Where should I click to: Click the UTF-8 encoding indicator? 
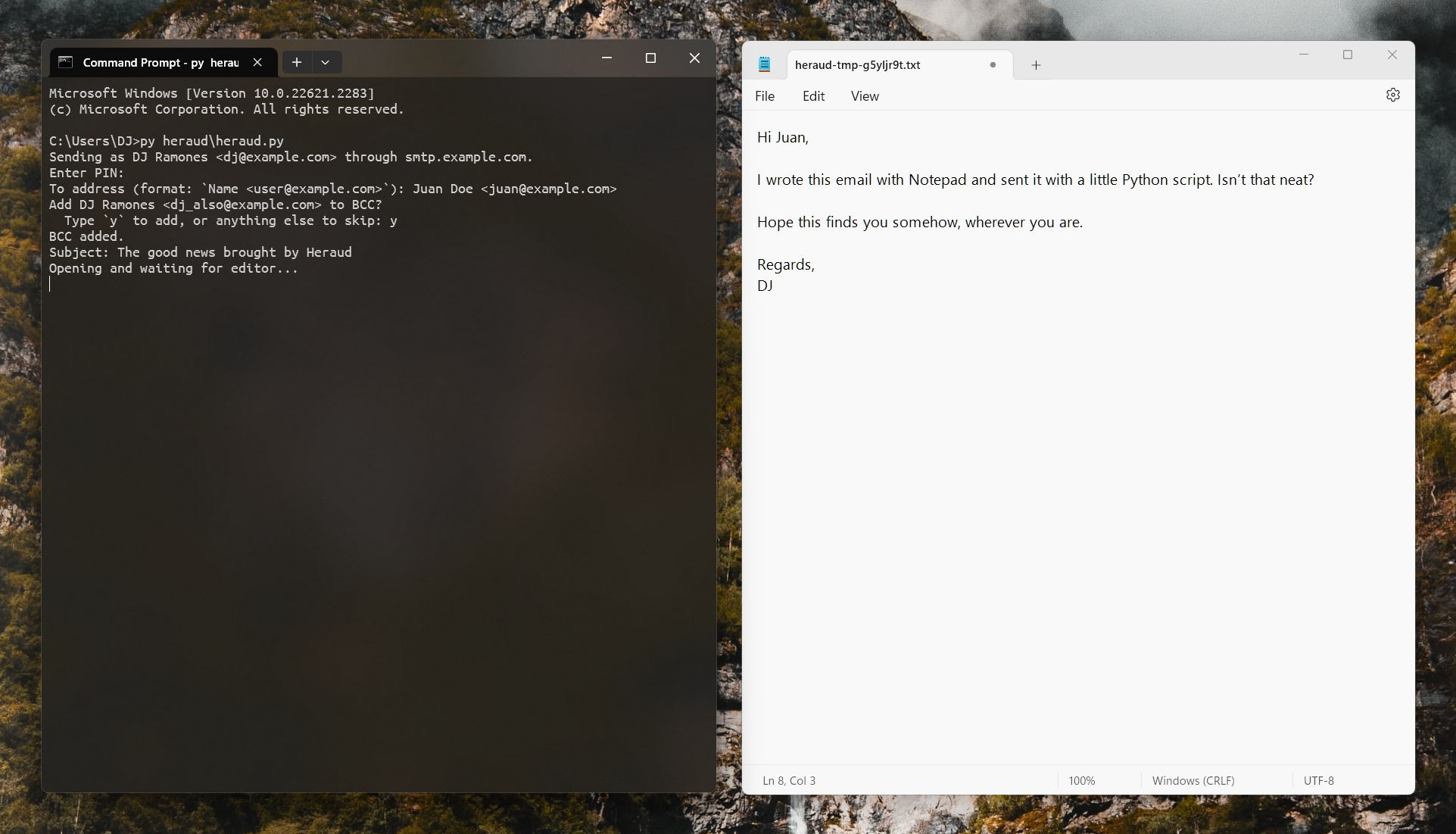click(x=1318, y=781)
